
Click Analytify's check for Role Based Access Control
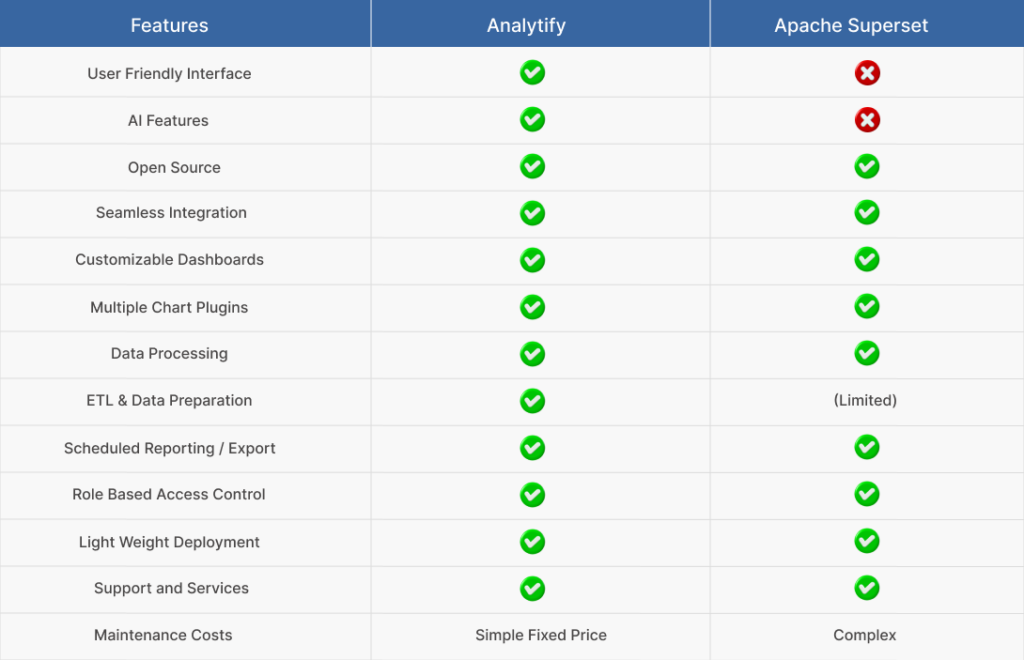point(532,495)
